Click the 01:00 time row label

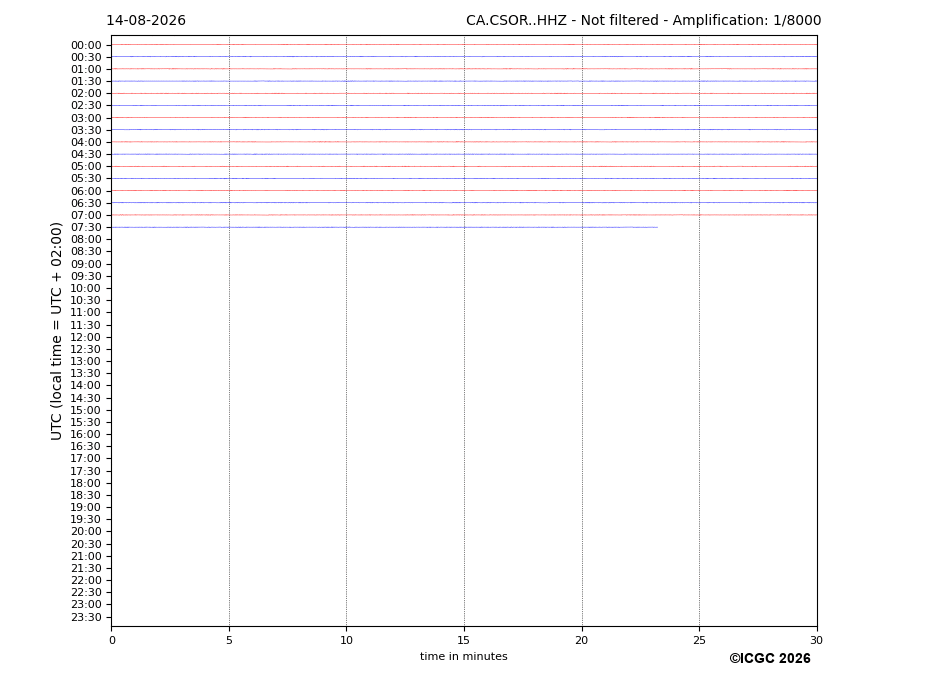[x=86, y=70]
